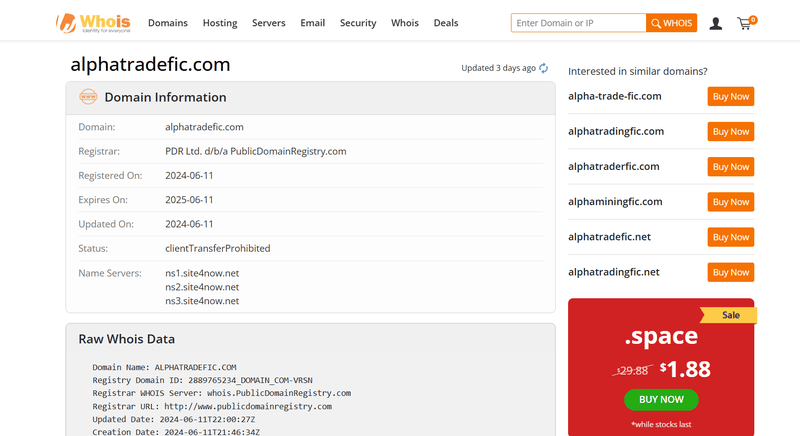Click the alphatradefic.com page heading
This screenshot has width=800, height=436.
[150, 65]
